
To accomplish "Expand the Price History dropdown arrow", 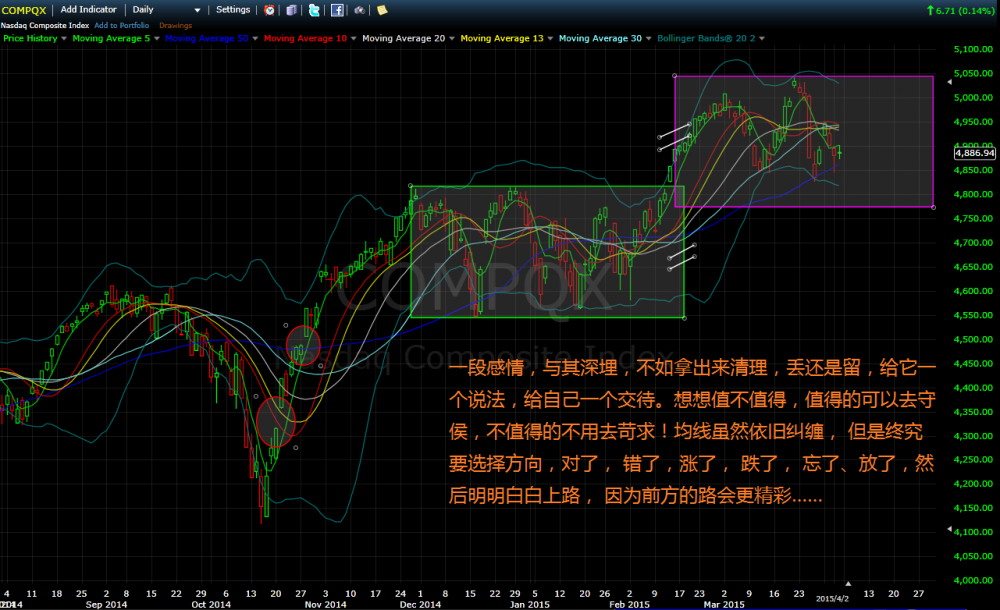I will [x=64, y=39].
